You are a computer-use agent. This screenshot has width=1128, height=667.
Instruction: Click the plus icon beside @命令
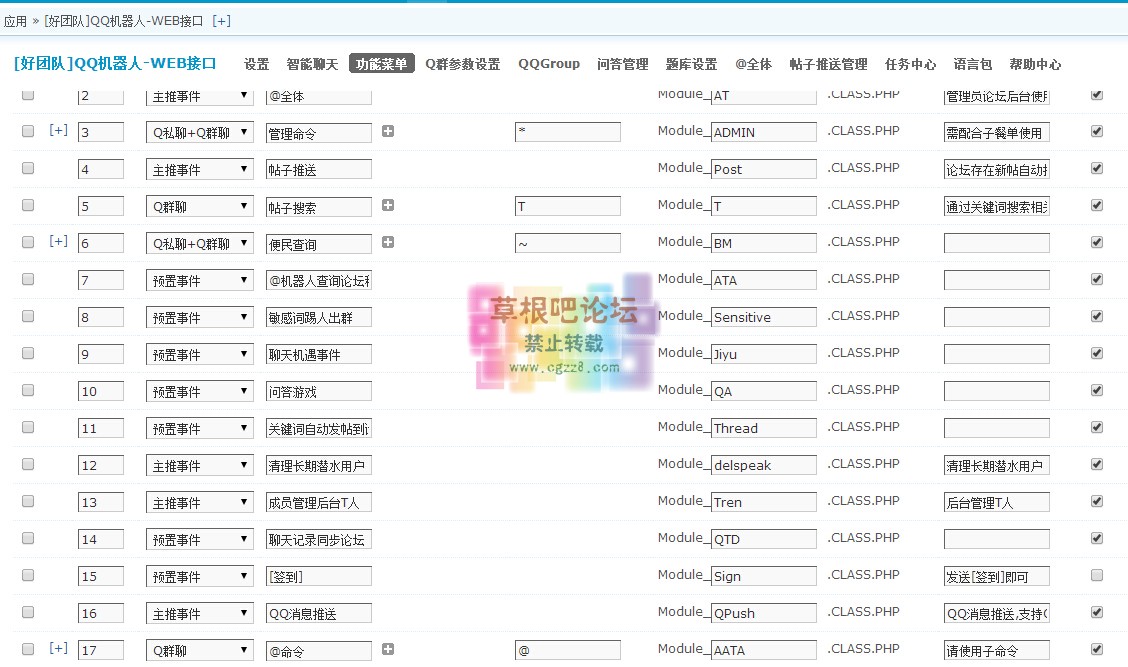pyautogui.click(x=388, y=649)
